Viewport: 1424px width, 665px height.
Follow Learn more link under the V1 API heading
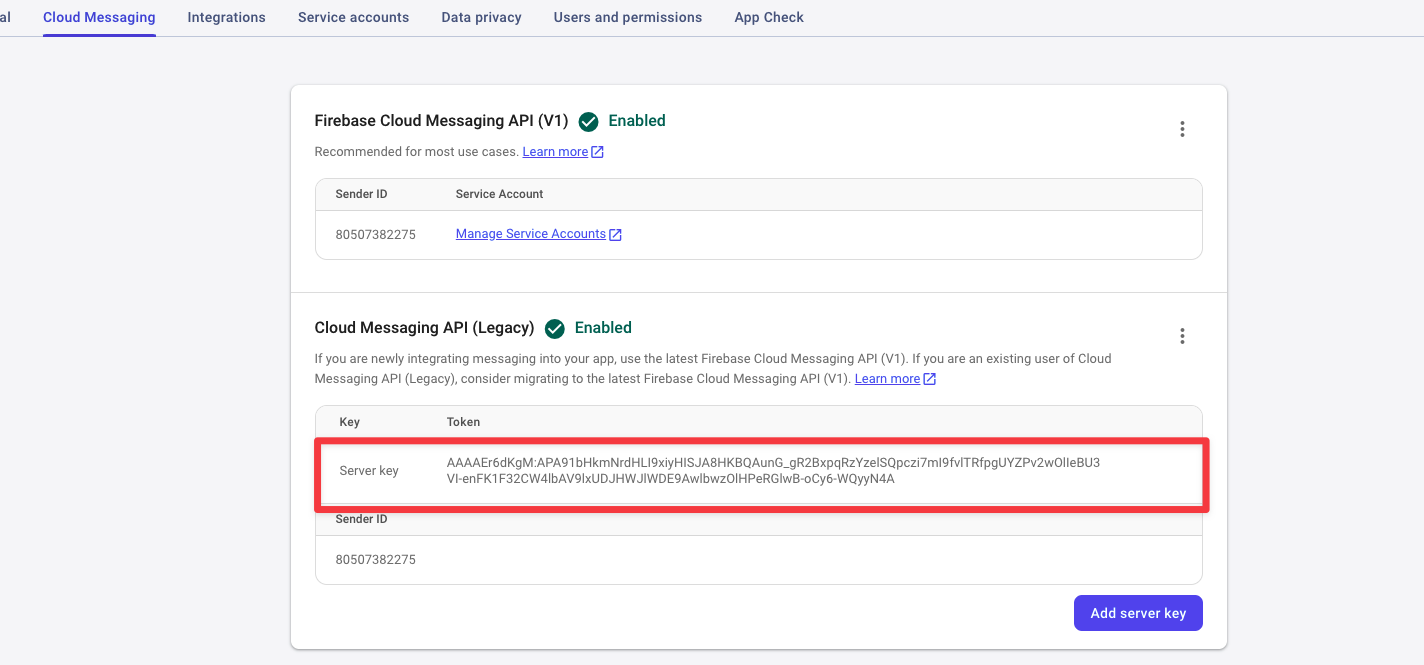563,152
